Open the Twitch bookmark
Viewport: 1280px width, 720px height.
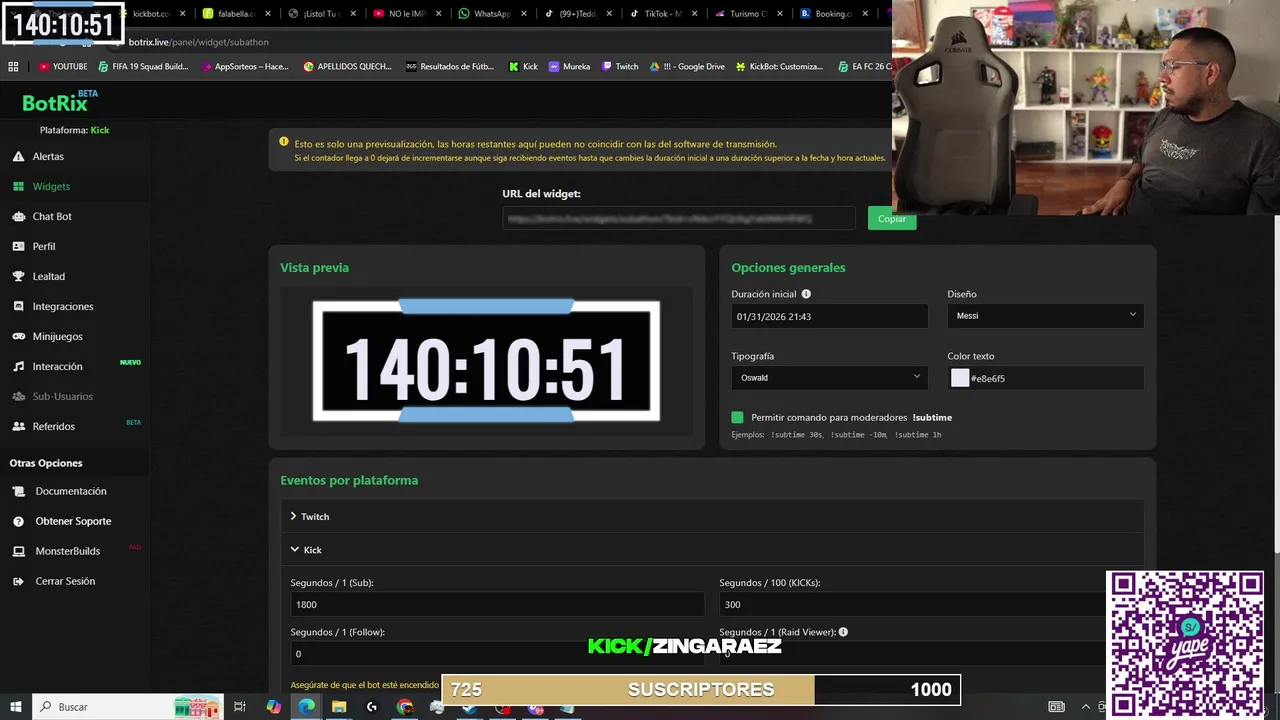point(620,66)
